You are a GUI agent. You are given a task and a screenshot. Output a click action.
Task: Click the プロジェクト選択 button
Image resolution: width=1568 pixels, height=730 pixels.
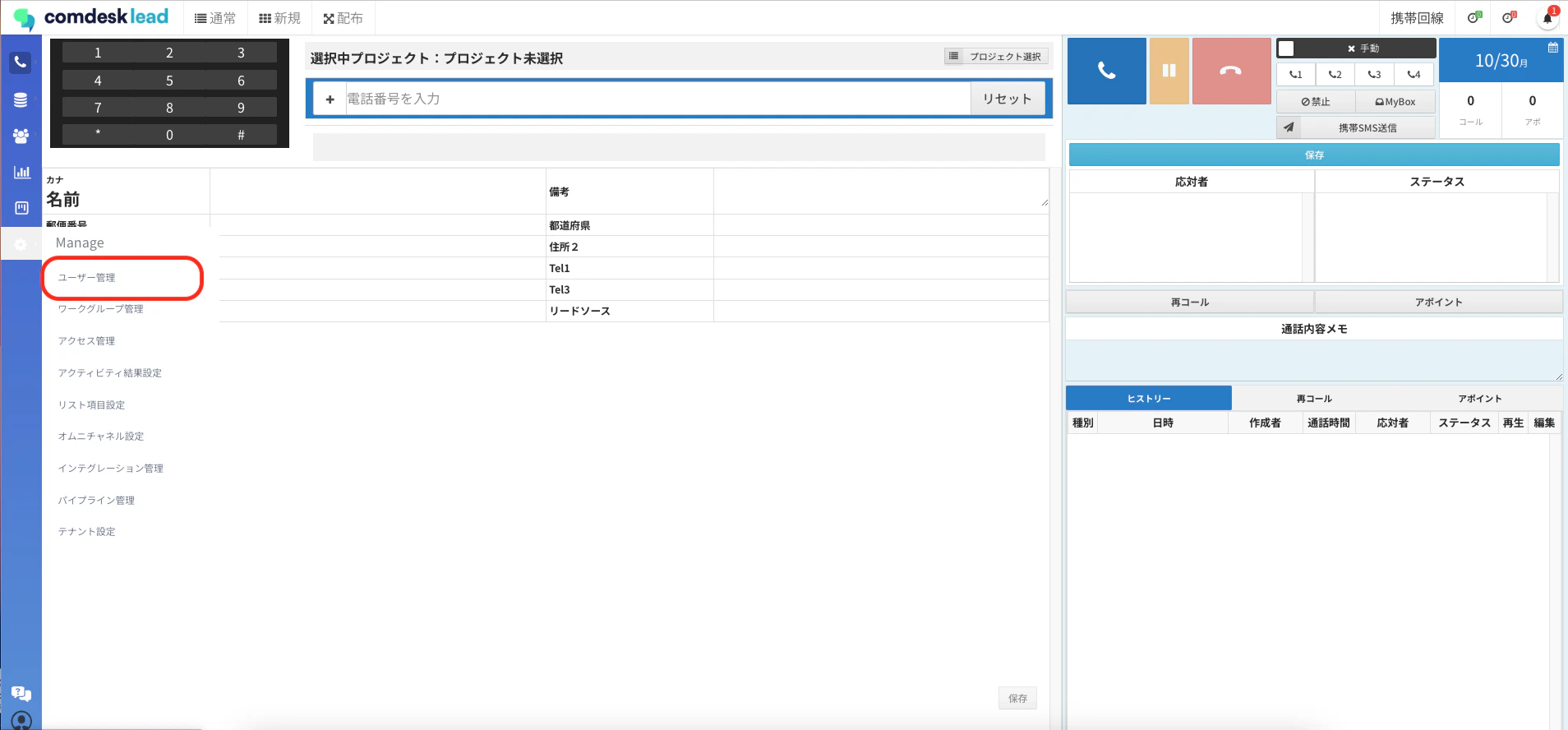point(996,57)
